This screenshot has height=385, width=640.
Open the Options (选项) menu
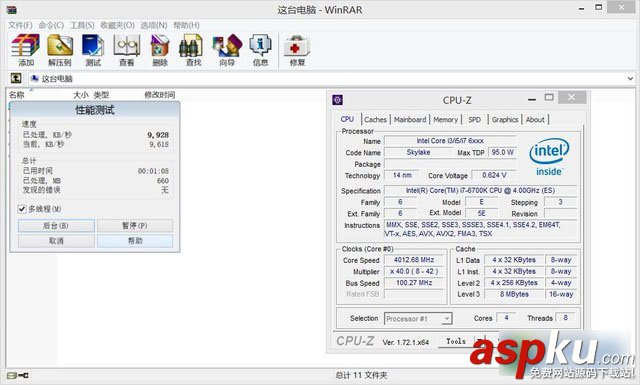click(x=154, y=25)
